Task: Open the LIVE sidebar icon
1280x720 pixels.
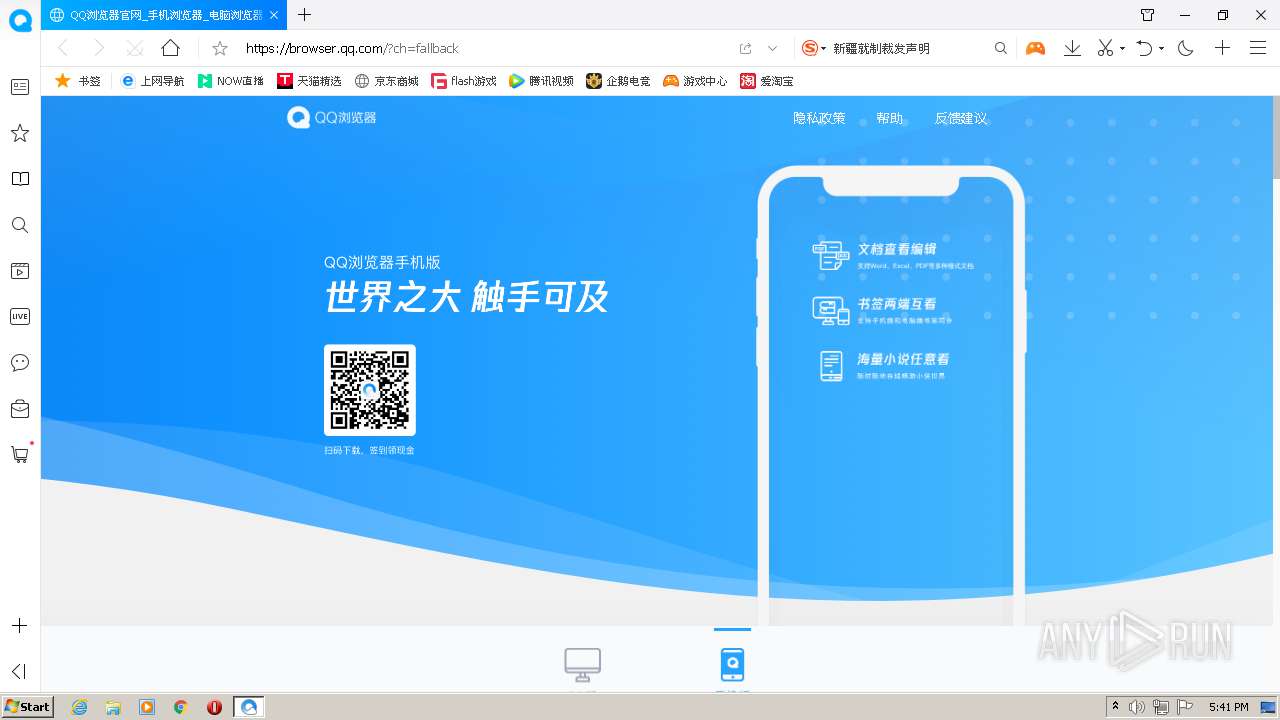Action: 20,316
